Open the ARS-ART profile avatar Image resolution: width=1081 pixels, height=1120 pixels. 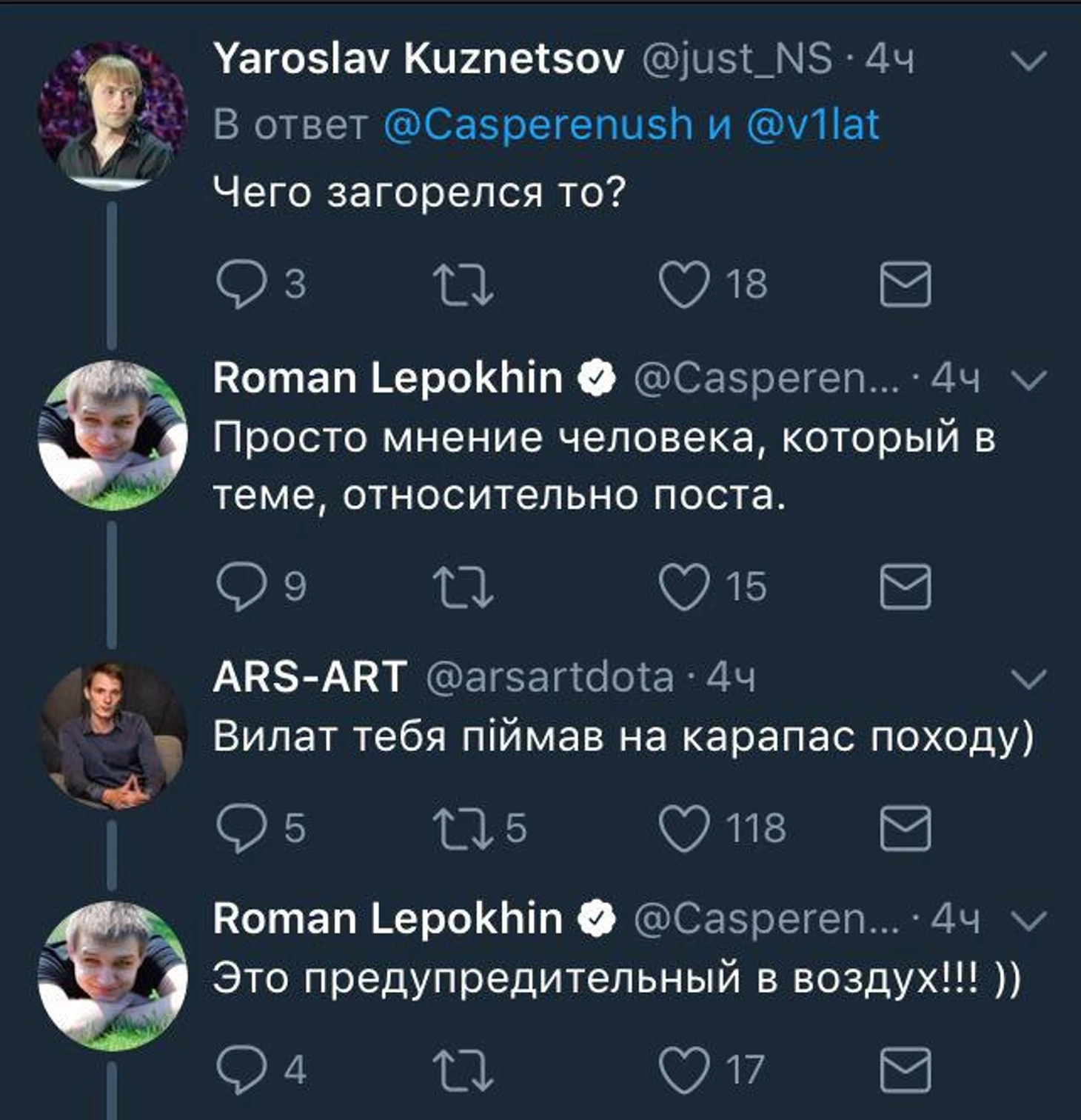(x=113, y=733)
